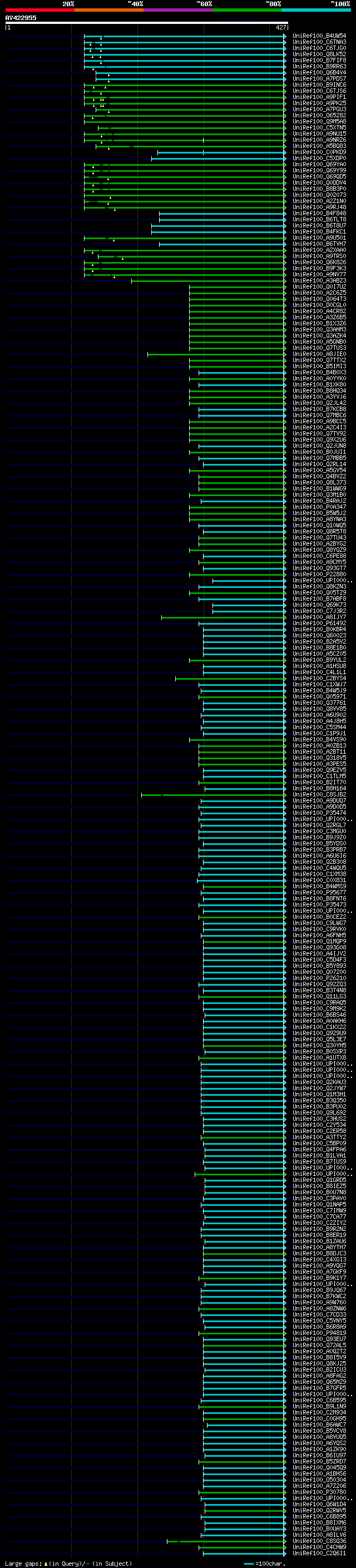Select the UniRef100_Q60023 label
This screenshot has width=356, height=1568.
pyautogui.click(x=319, y=635)
